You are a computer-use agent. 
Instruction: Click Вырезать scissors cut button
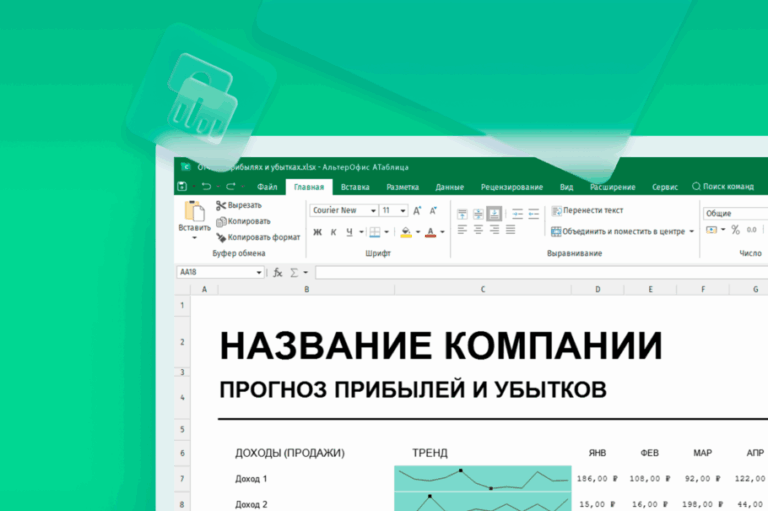click(x=239, y=205)
